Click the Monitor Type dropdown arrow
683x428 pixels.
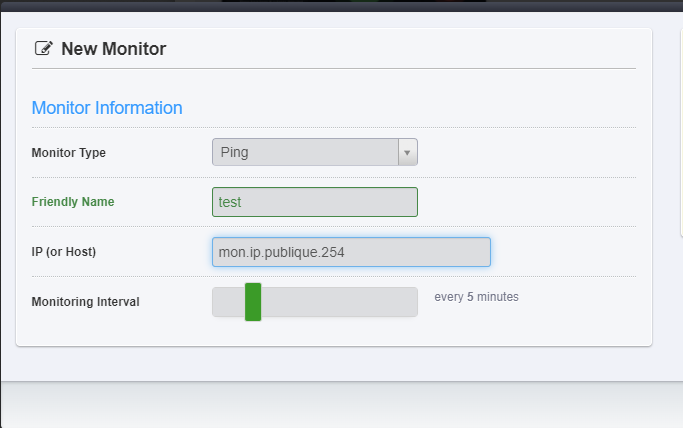tap(407, 152)
